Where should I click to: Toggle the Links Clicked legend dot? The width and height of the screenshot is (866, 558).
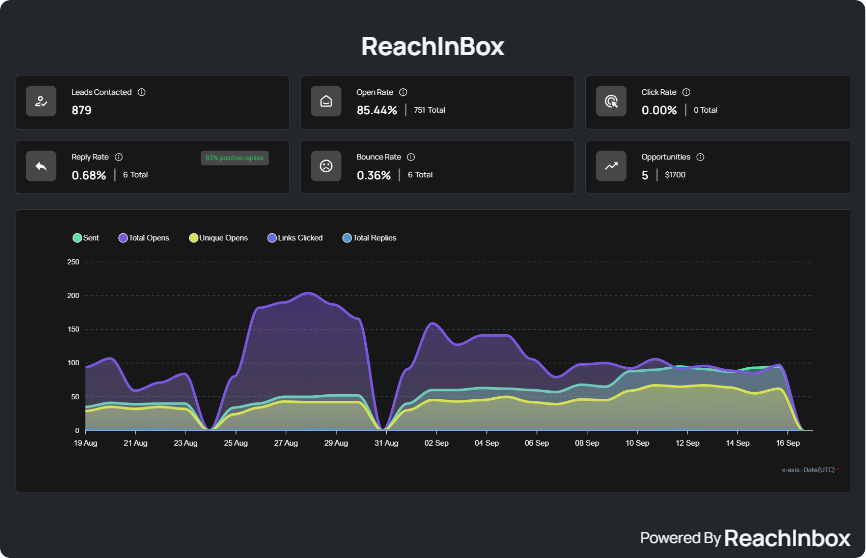tap(272, 238)
